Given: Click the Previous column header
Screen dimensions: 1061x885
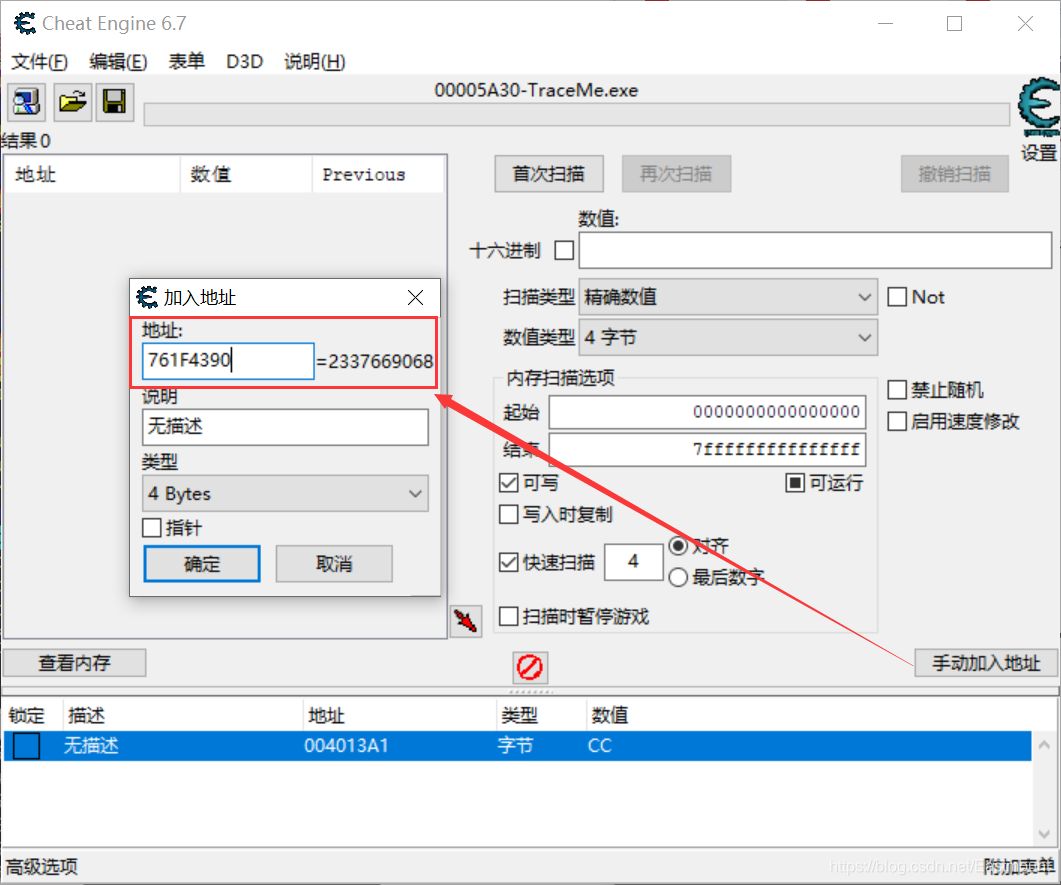Looking at the screenshot, I should pyautogui.click(x=378, y=175).
